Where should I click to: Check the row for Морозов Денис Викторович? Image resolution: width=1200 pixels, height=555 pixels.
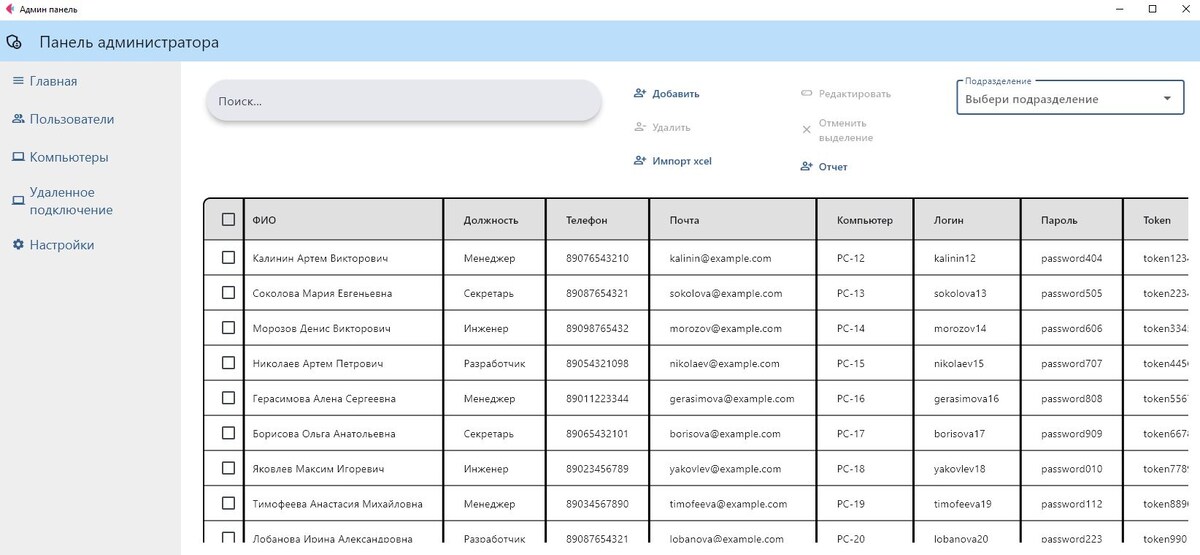point(228,328)
